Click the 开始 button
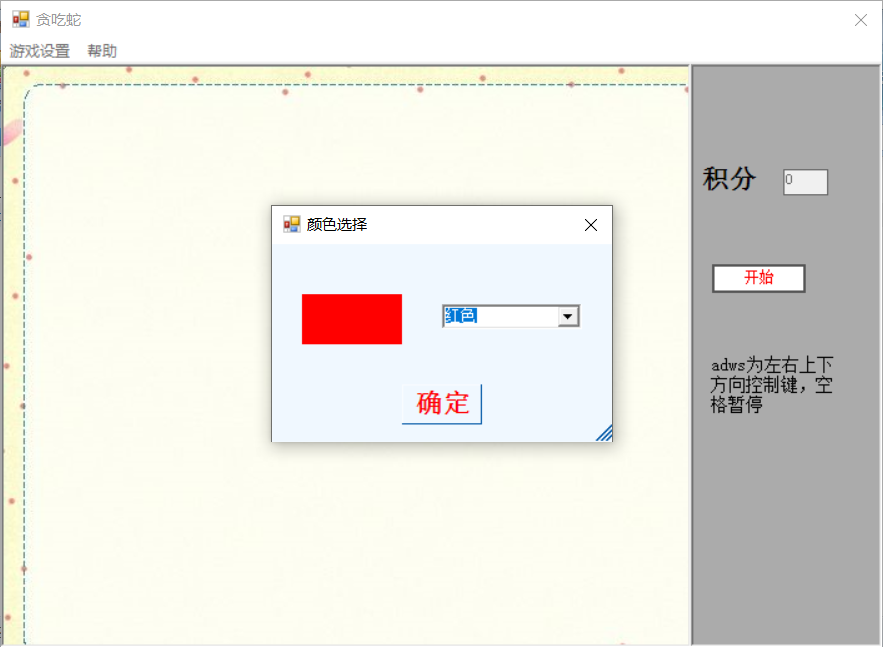883x647 pixels. tap(759, 278)
